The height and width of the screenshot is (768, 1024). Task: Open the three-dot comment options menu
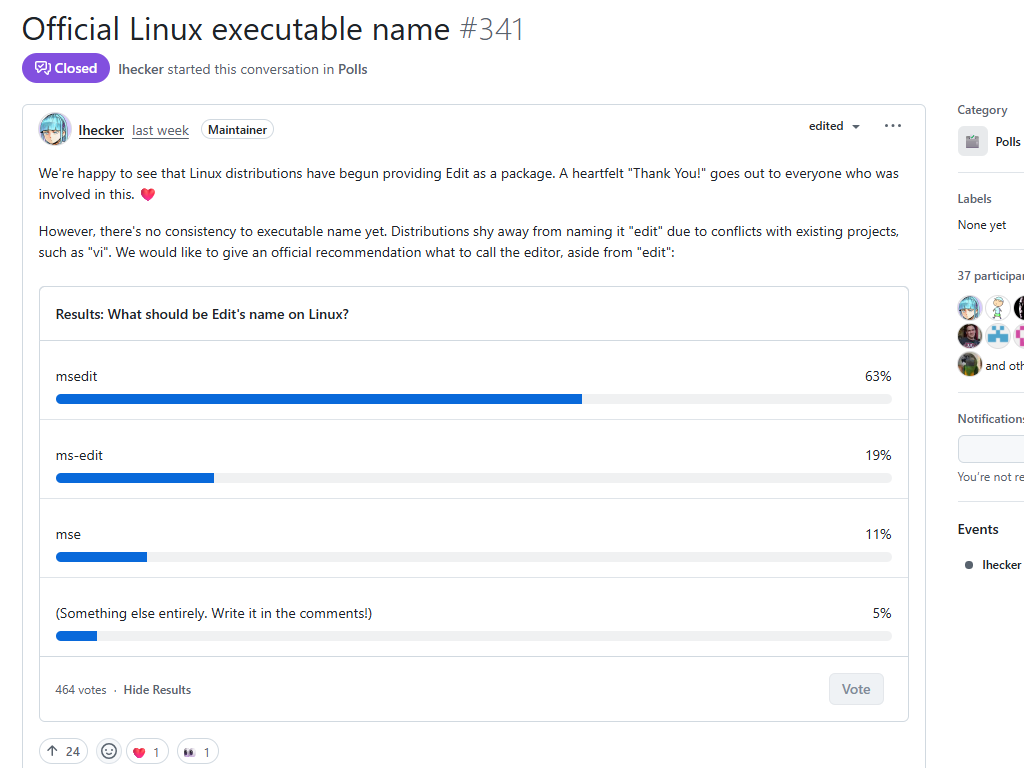pyautogui.click(x=893, y=126)
